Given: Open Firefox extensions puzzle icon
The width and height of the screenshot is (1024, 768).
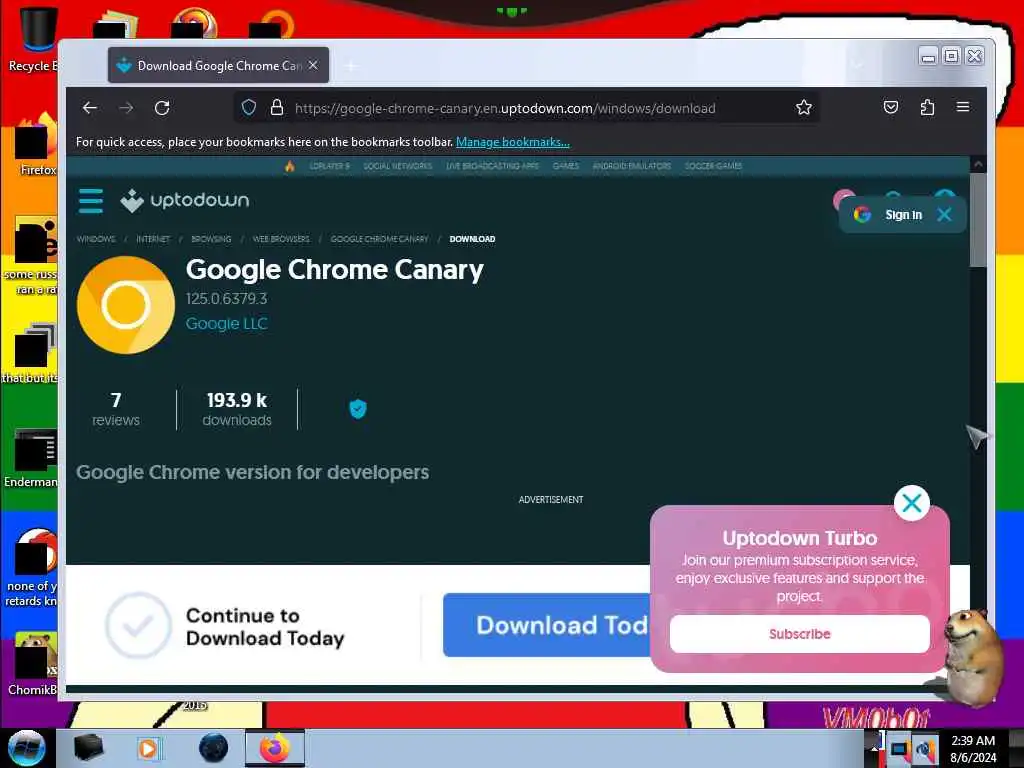Looking at the screenshot, I should pyautogui.click(x=927, y=108).
